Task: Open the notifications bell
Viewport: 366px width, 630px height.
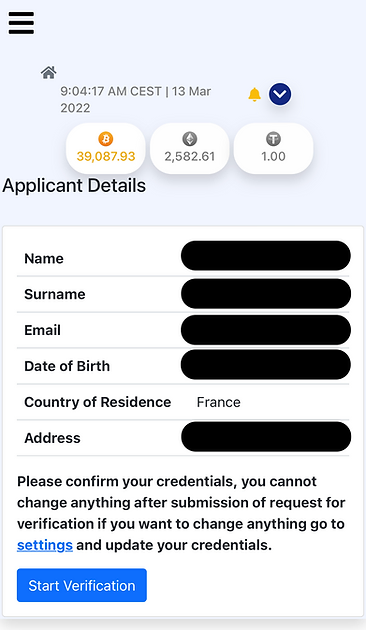Action: pyautogui.click(x=254, y=95)
